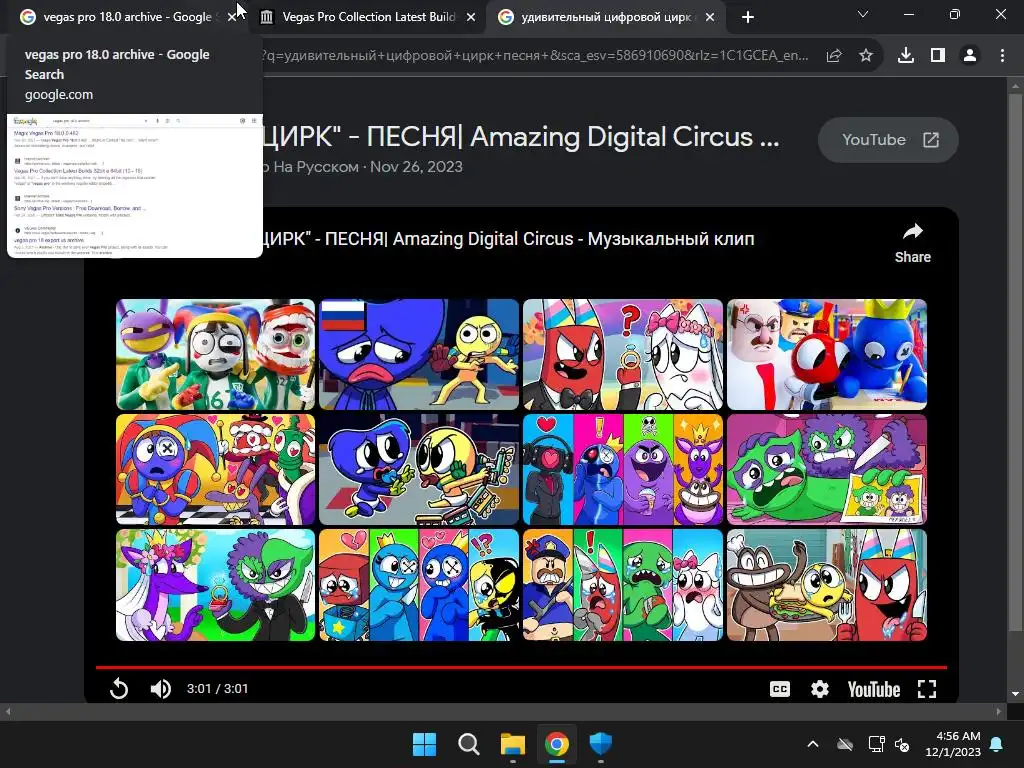This screenshot has height=768, width=1024.
Task: Open the Huggy Wuggy Russian flag thumbnail
Action: [x=419, y=355]
